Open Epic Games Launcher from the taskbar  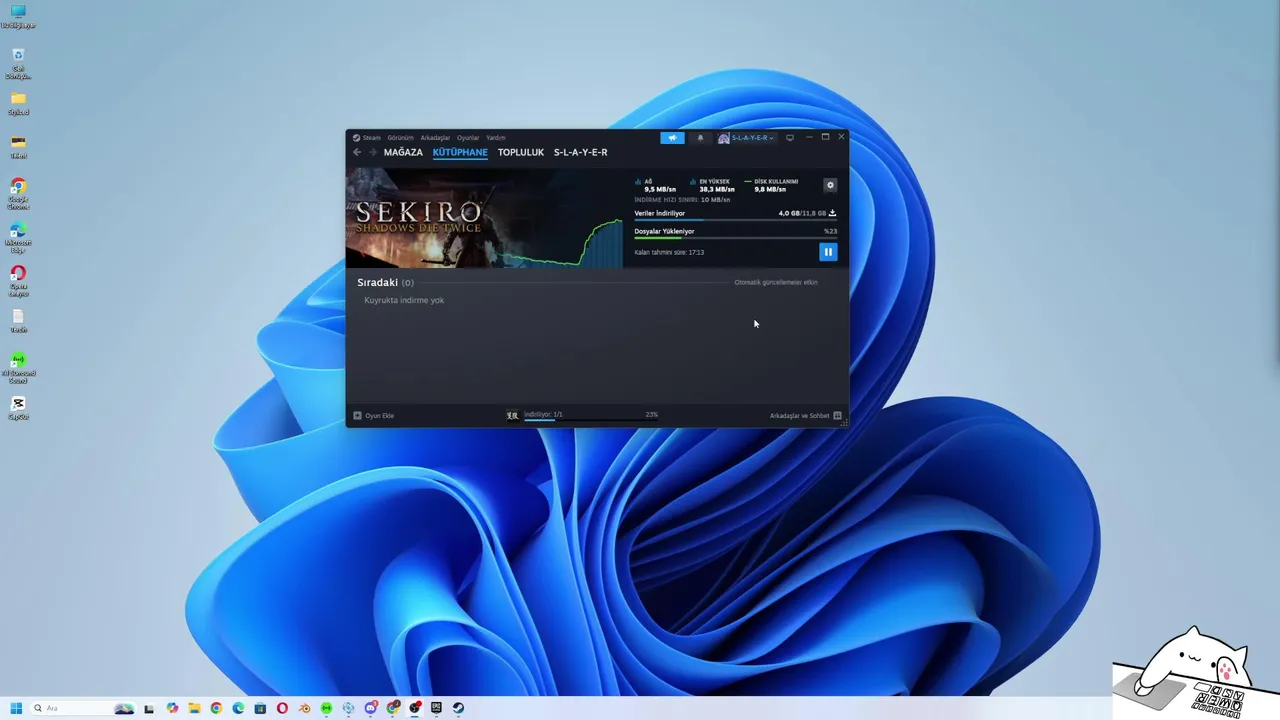[436, 708]
